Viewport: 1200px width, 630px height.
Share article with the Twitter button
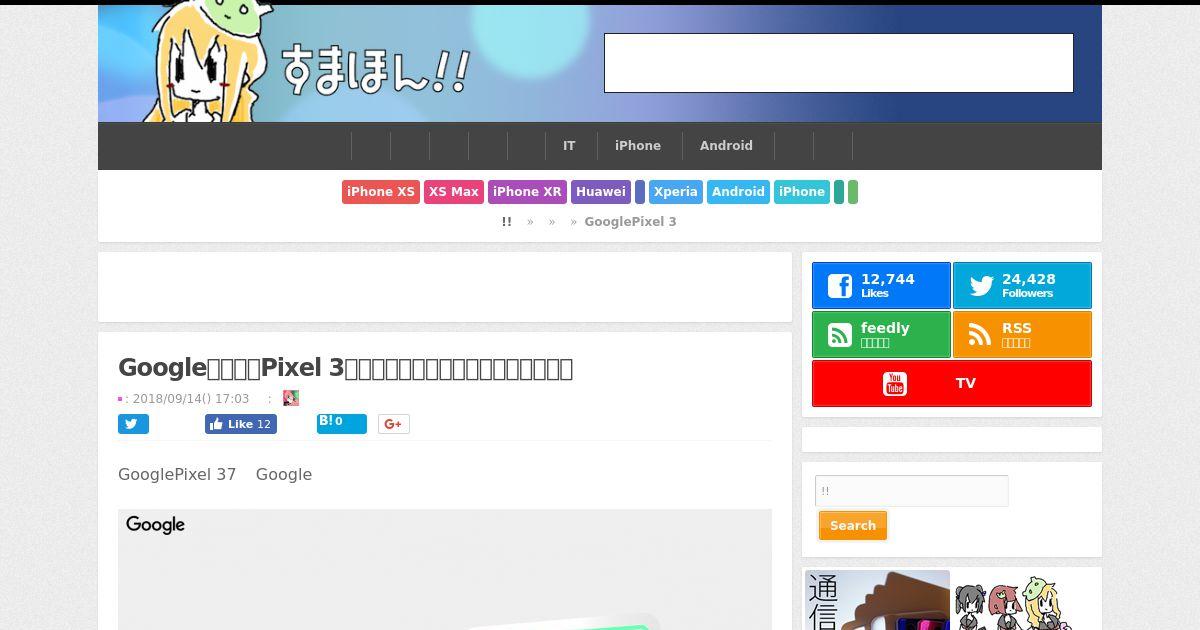click(133, 424)
